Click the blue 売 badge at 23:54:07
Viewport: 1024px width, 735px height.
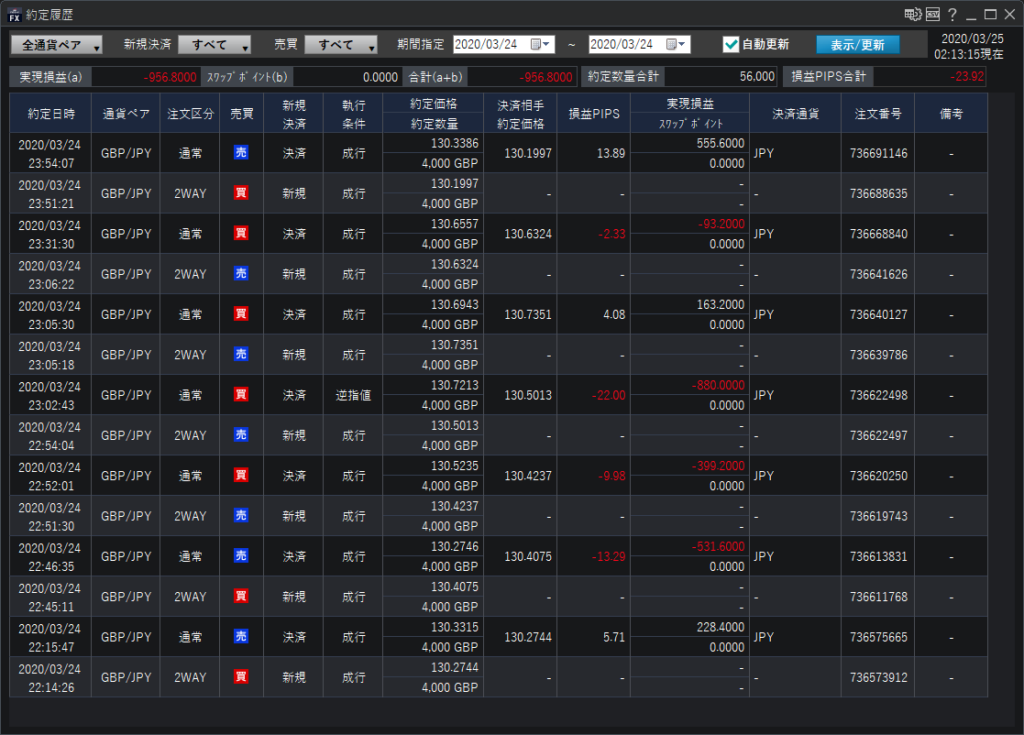[x=241, y=153]
